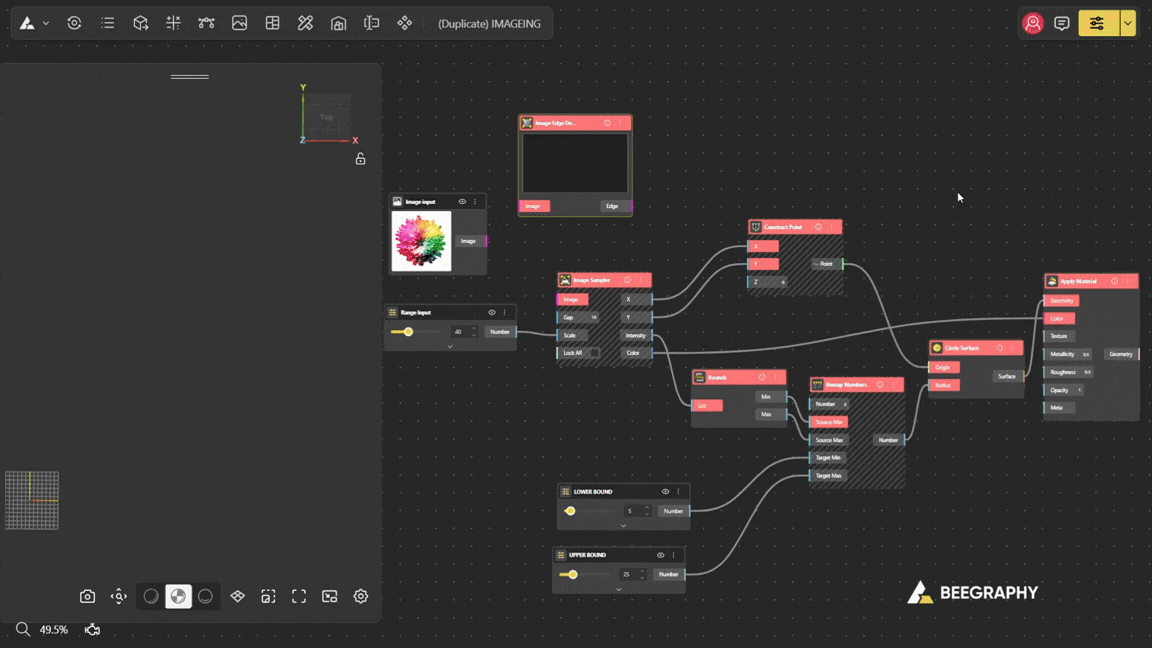Open Image Sampler node three-dot menu
Screen dimensions: 1152x648
[x=641, y=280]
